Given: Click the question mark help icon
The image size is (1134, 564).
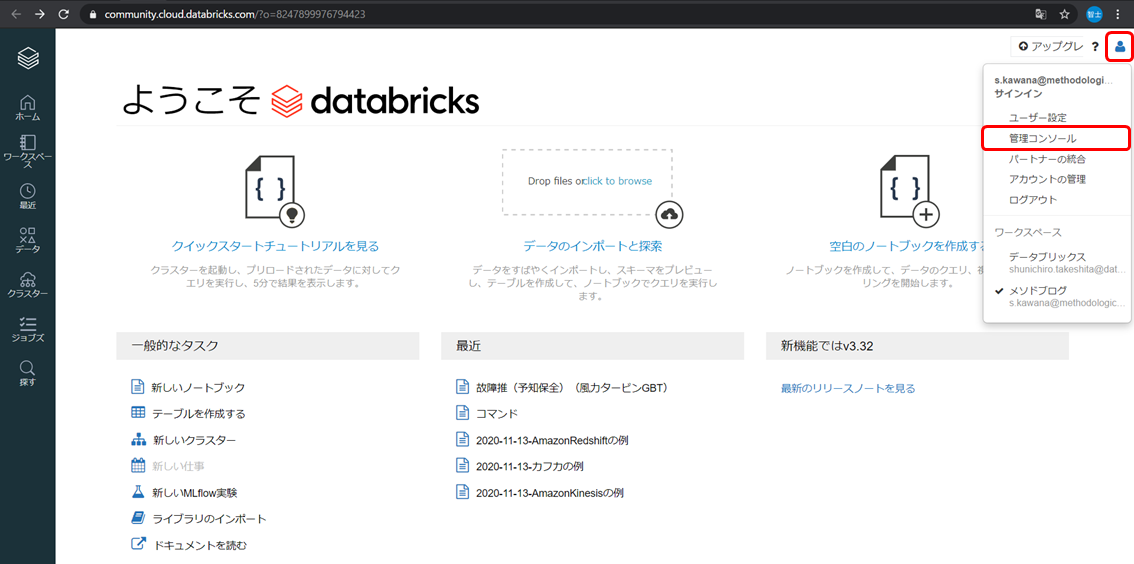Looking at the screenshot, I should pyautogui.click(x=1095, y=47).
